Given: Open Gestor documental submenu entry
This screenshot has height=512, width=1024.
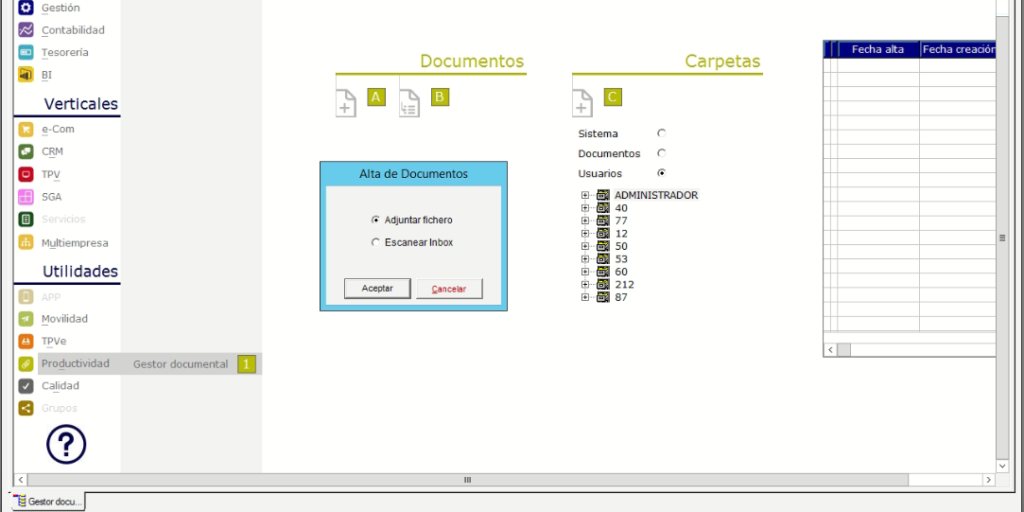Looking at the screenshot, I should (180, 364).
